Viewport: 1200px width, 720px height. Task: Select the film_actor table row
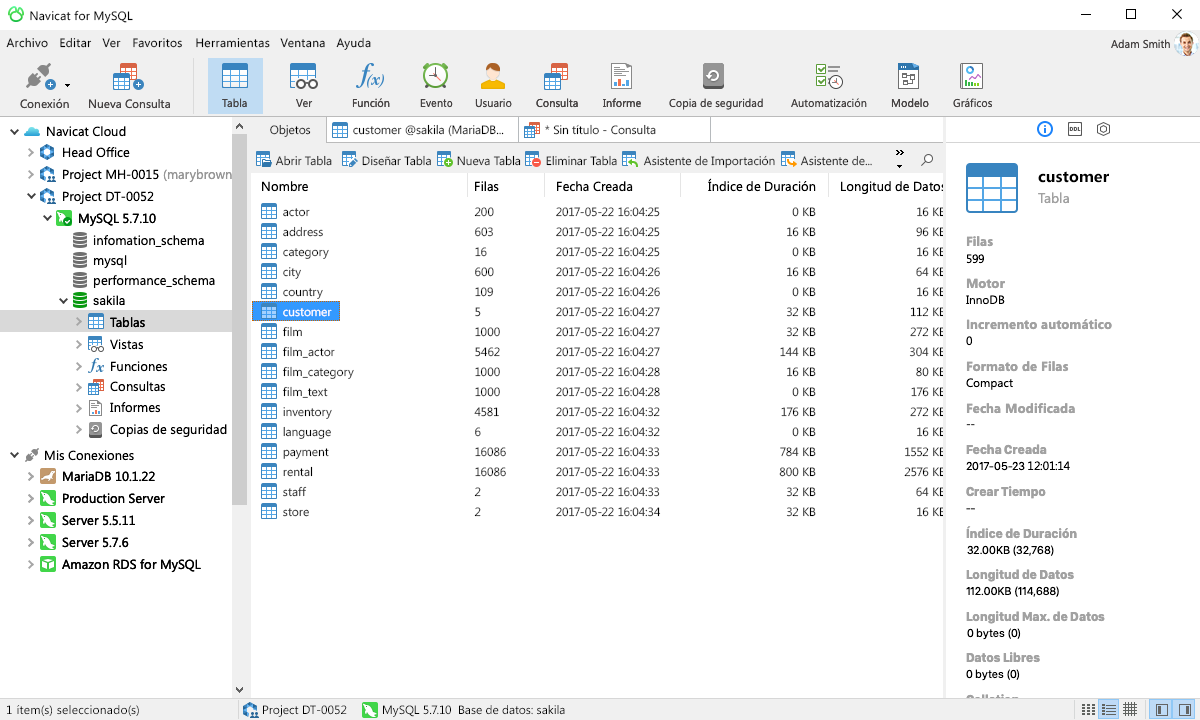[x=598, y=352]
